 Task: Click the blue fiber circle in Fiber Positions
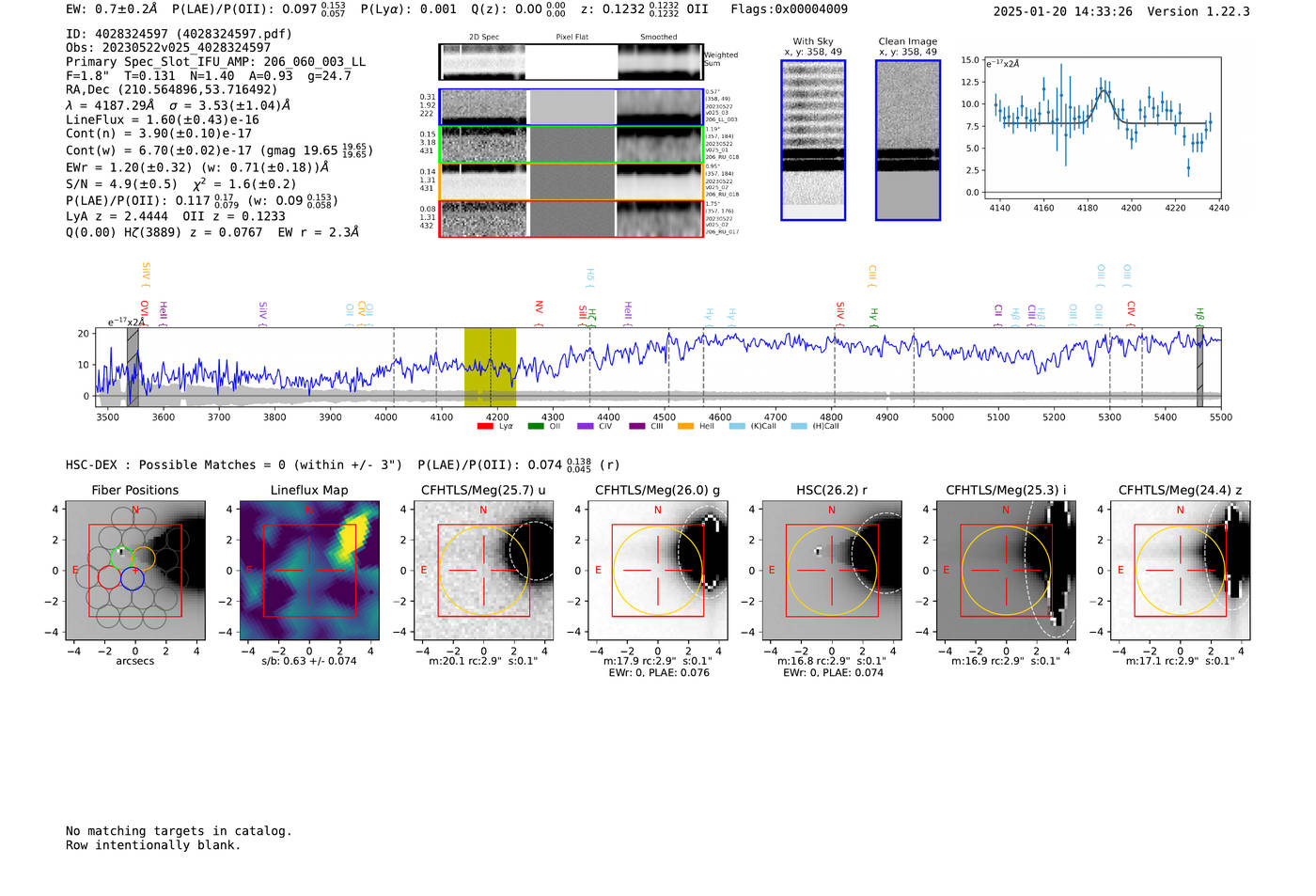tap(132, 579)
